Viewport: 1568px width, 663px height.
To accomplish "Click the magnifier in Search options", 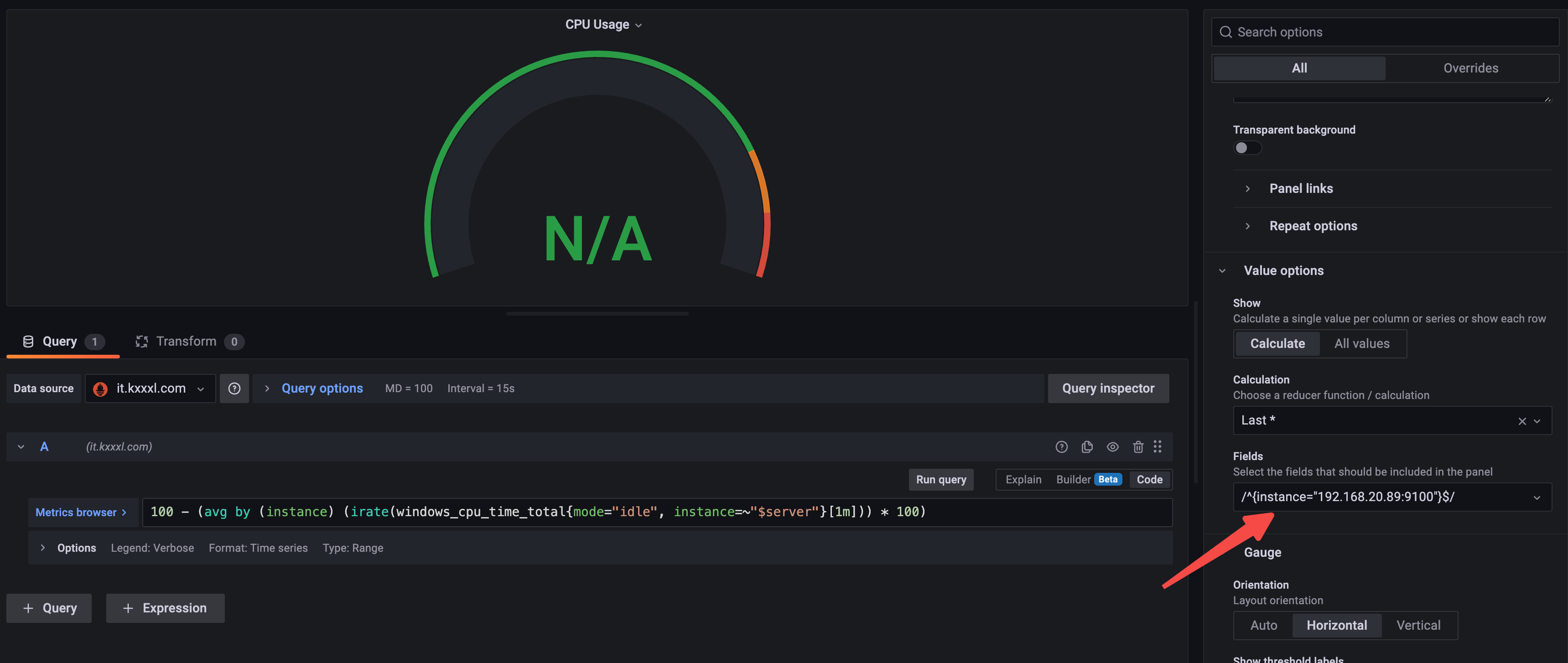I will 1225,31.
